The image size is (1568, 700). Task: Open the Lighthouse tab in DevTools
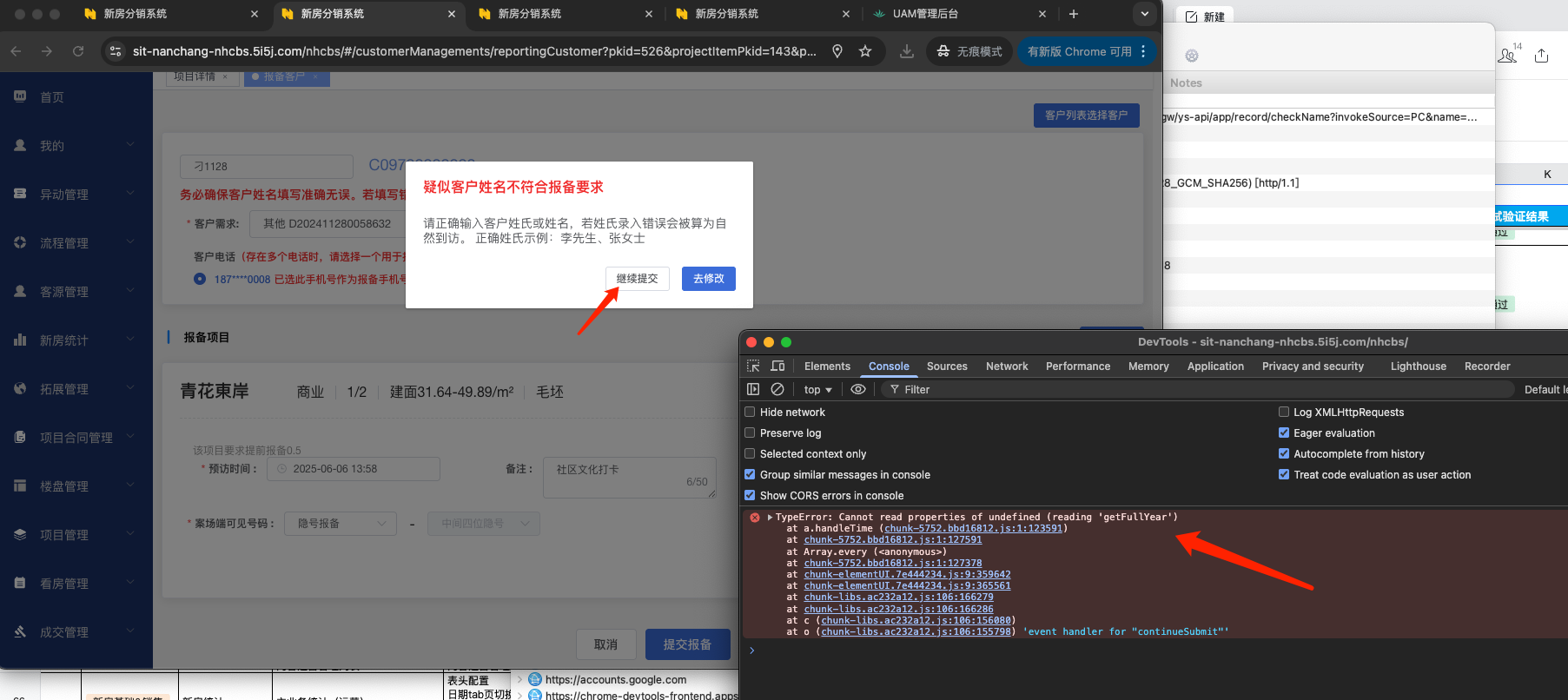coord(1418,367)
